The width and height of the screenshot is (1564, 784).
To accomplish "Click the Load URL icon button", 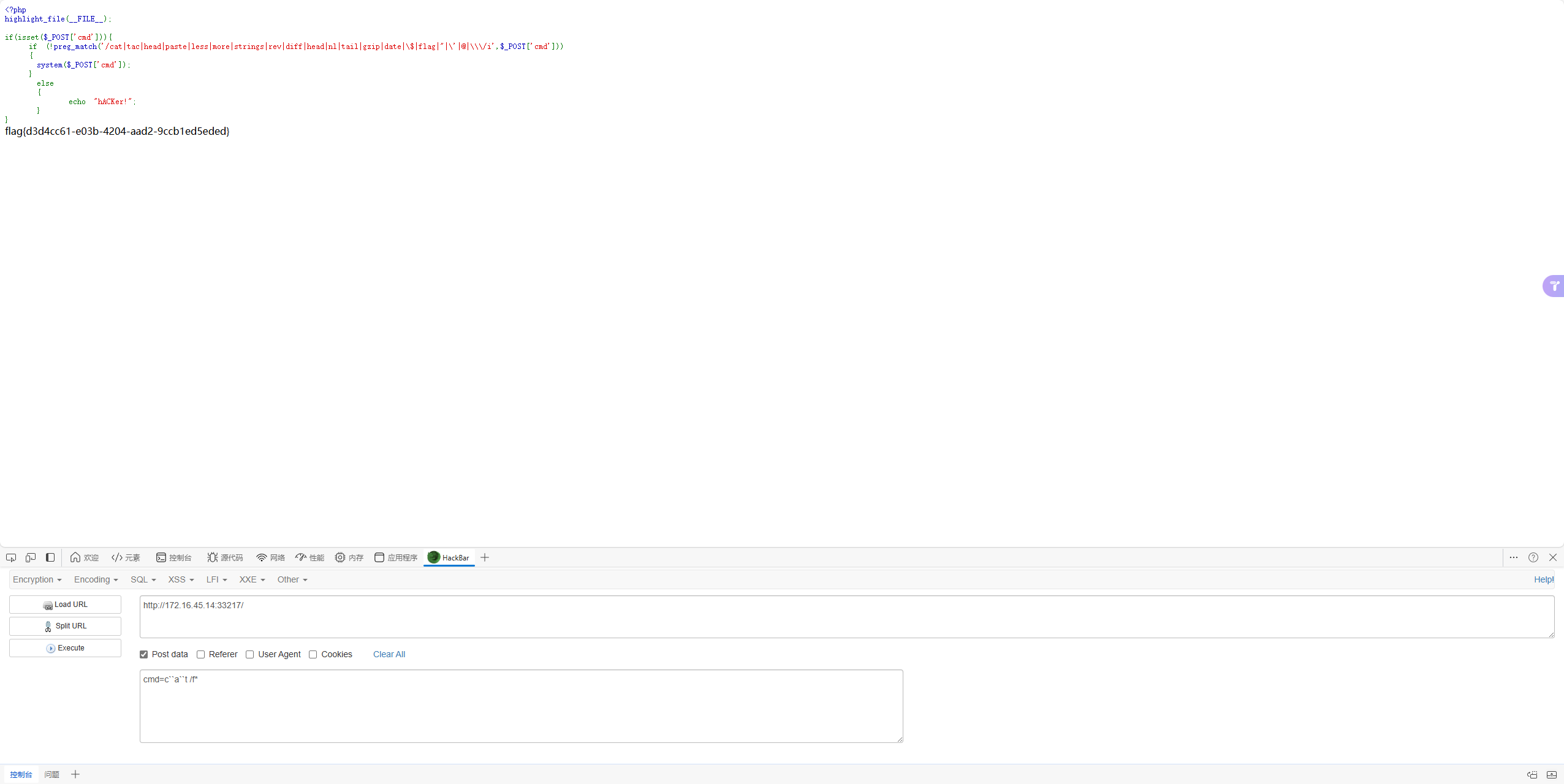I will 47,605.
